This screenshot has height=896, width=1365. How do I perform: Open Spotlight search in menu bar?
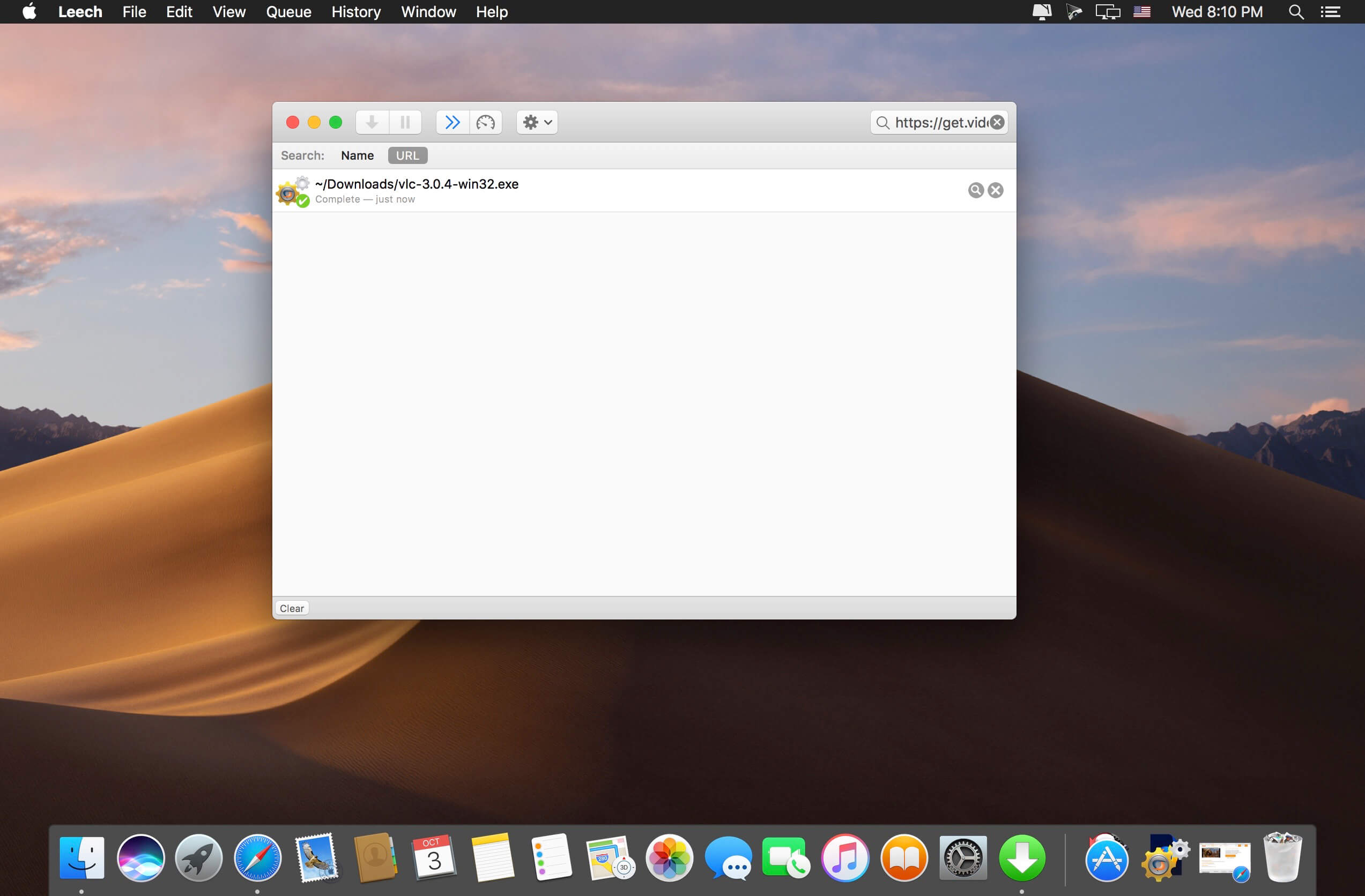(1296, 11)
